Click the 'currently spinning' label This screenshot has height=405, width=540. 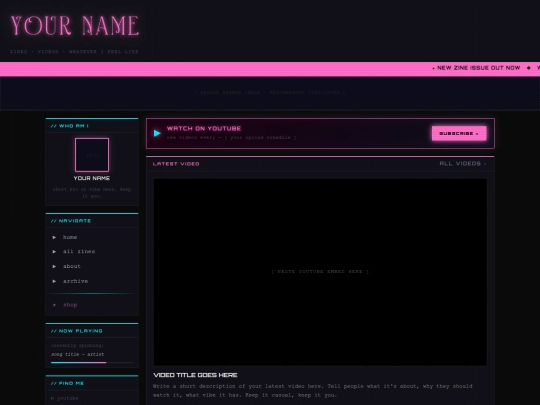pos(77,345)
